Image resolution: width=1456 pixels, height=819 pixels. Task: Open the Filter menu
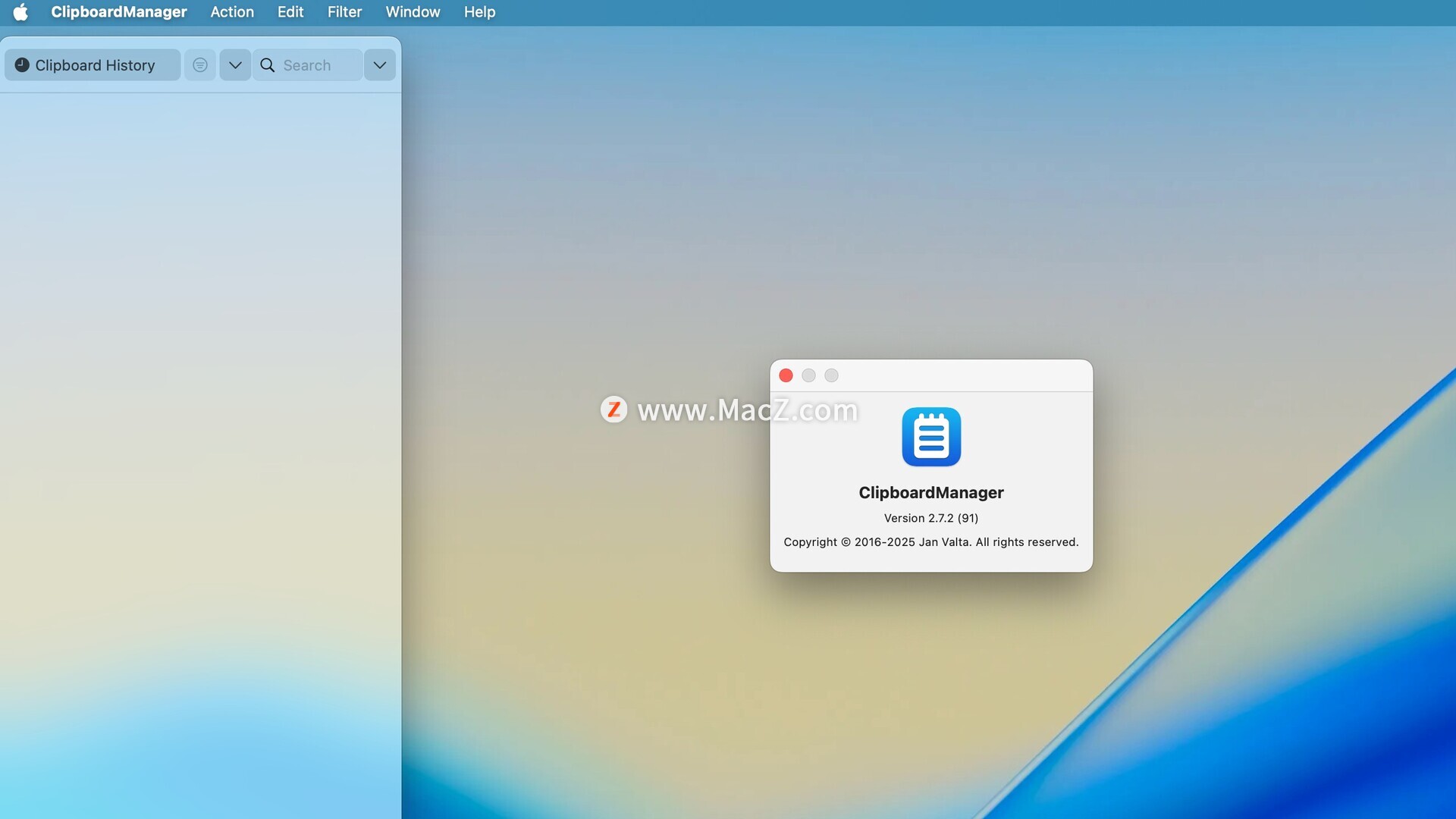click(344, 12)
